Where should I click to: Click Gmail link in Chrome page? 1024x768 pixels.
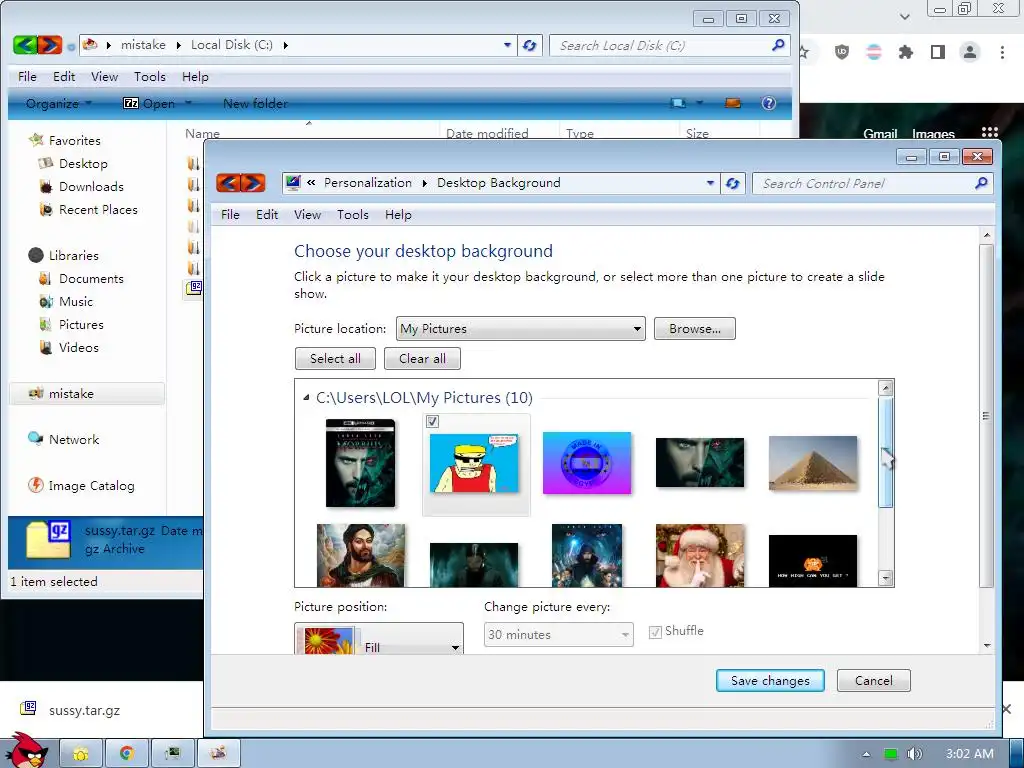tap(880, 134)
